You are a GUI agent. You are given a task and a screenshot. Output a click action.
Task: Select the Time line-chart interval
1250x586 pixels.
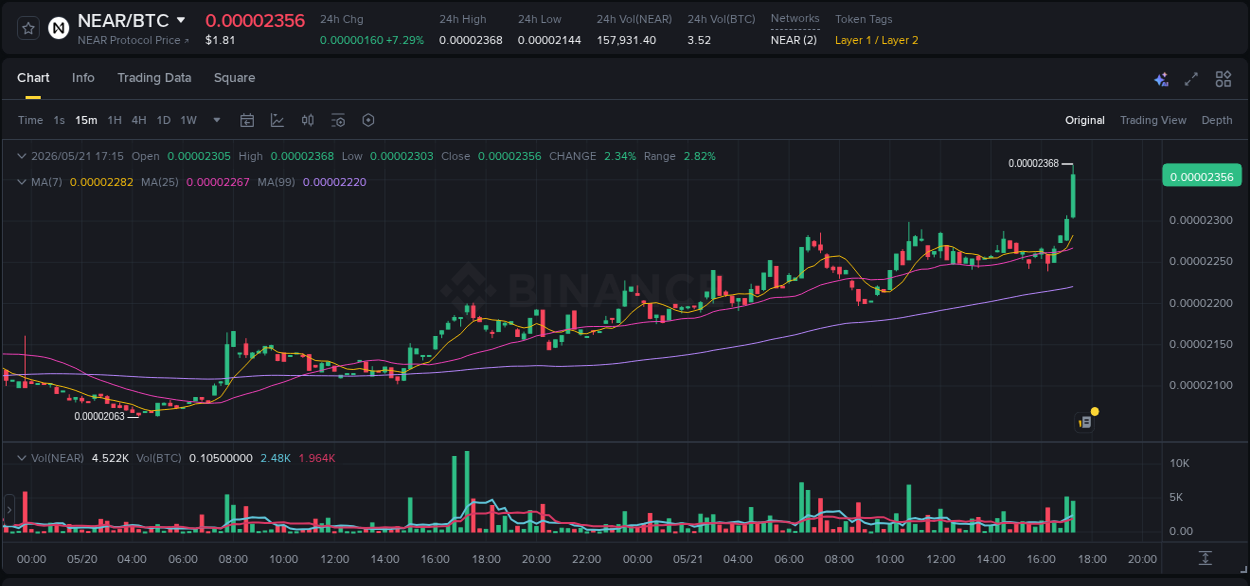30,120
